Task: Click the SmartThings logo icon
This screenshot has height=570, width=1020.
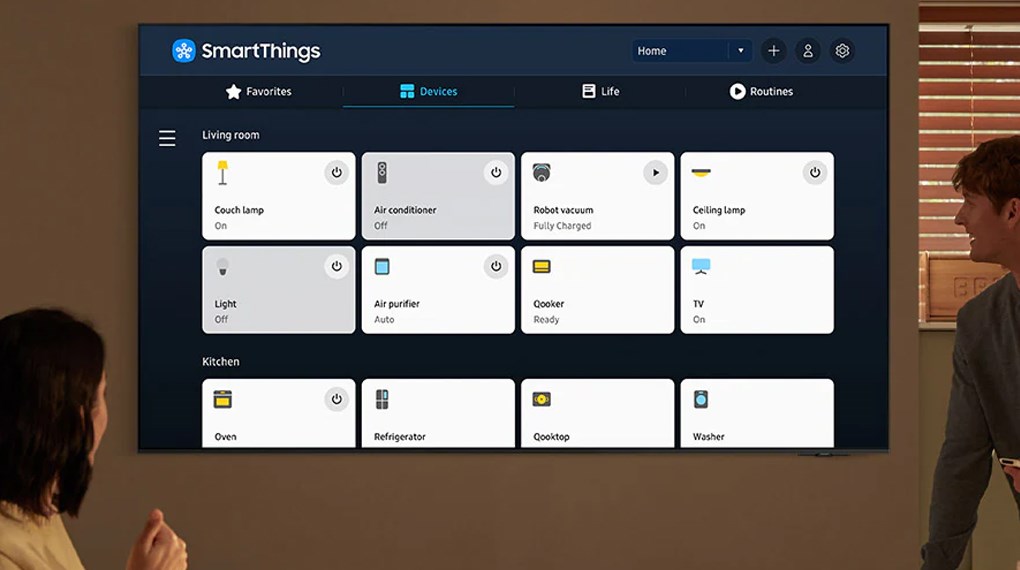Action: (x=184, y=51)
